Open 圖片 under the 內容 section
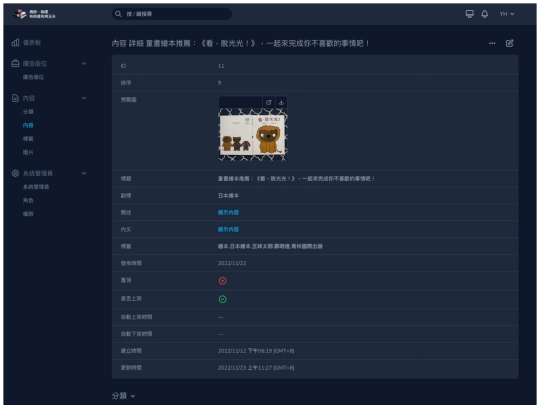Image resolution: width=540 pixels, height=405 pixels. [x=28, y=152]
